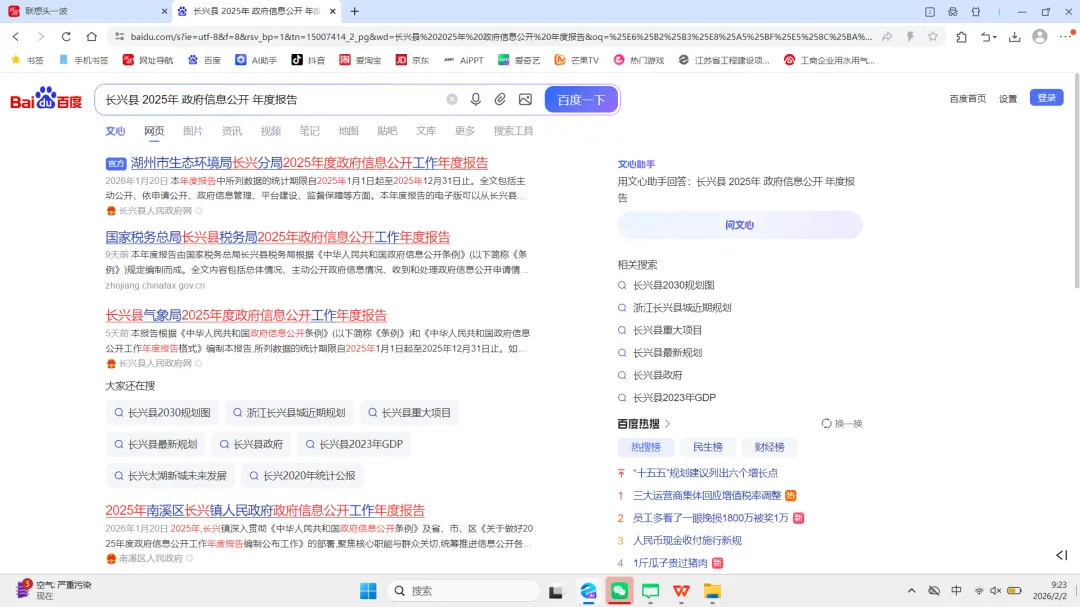Screen dimensions: 1080x607
Task: Open the 湖州市生态环境局长兴分局 report result
Action: click(x=309, y=163)
